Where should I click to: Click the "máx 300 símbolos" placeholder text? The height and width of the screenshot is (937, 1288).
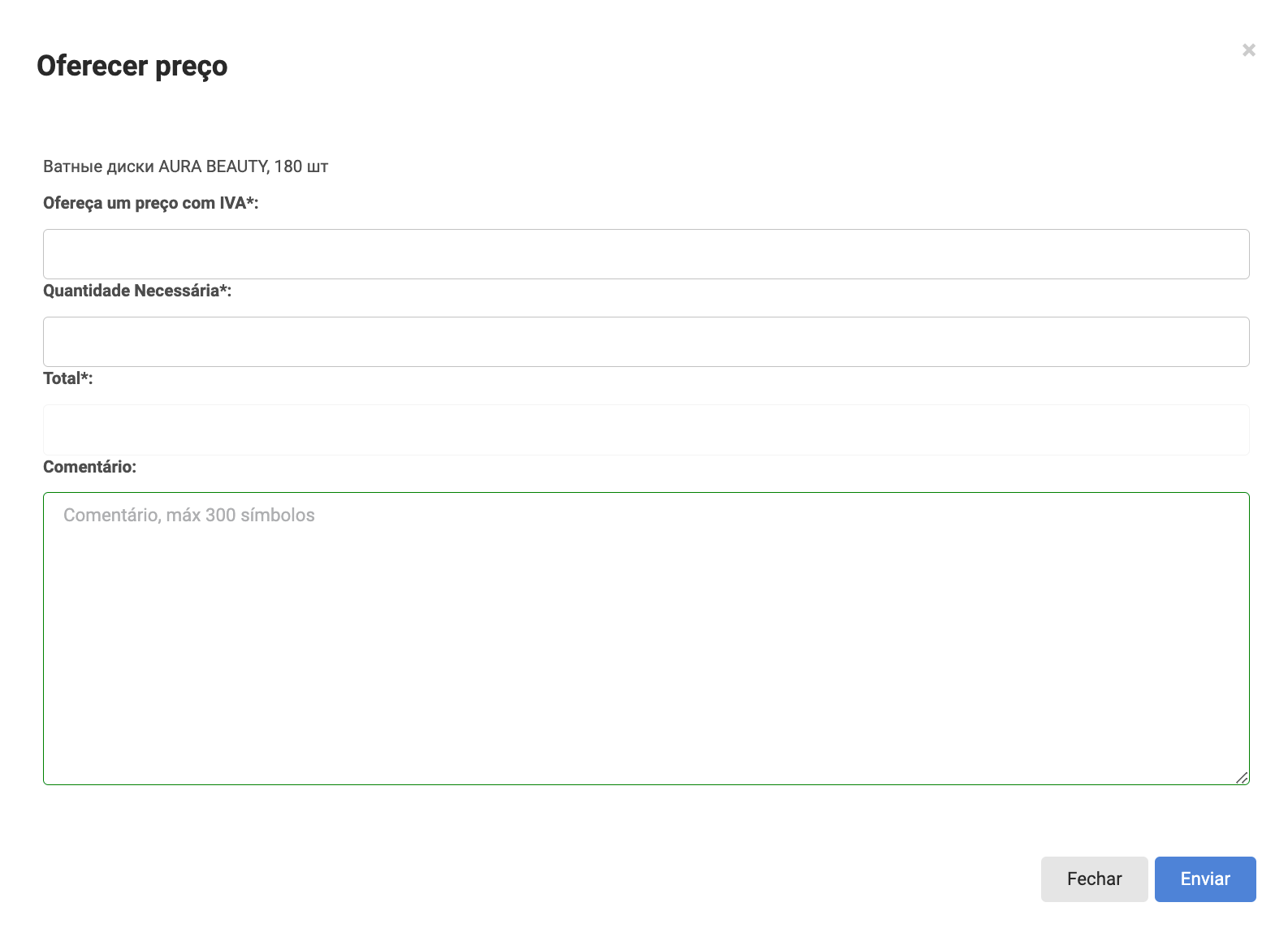[x=240, y=515]
